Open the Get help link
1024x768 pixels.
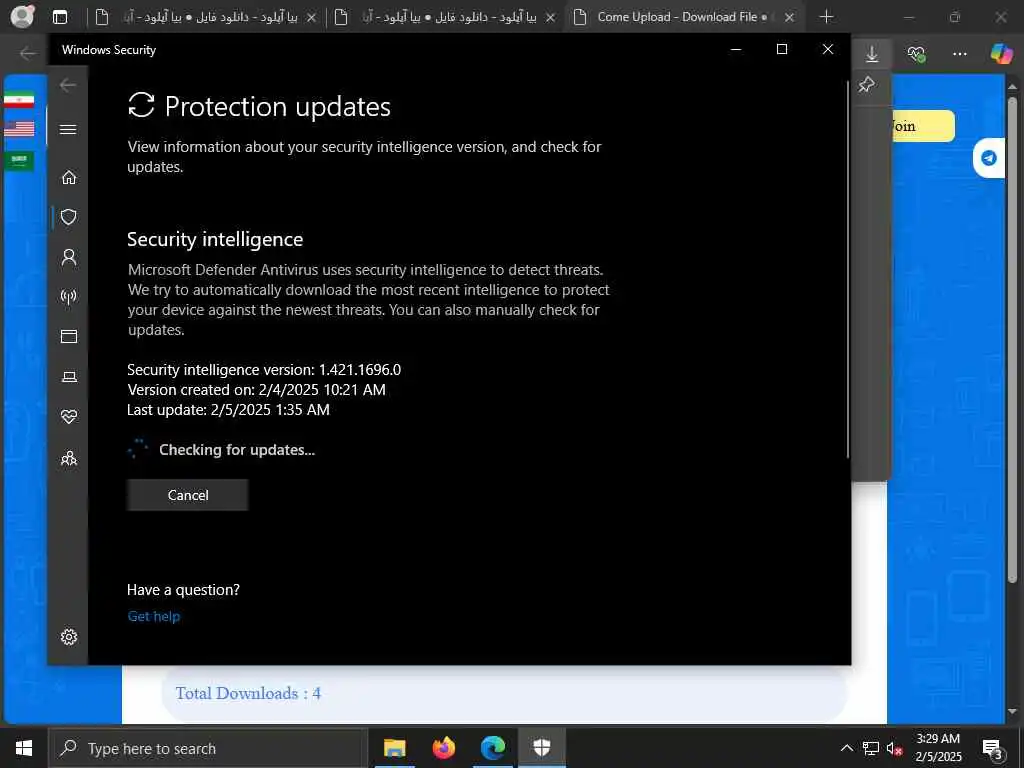tap(153, 616)
